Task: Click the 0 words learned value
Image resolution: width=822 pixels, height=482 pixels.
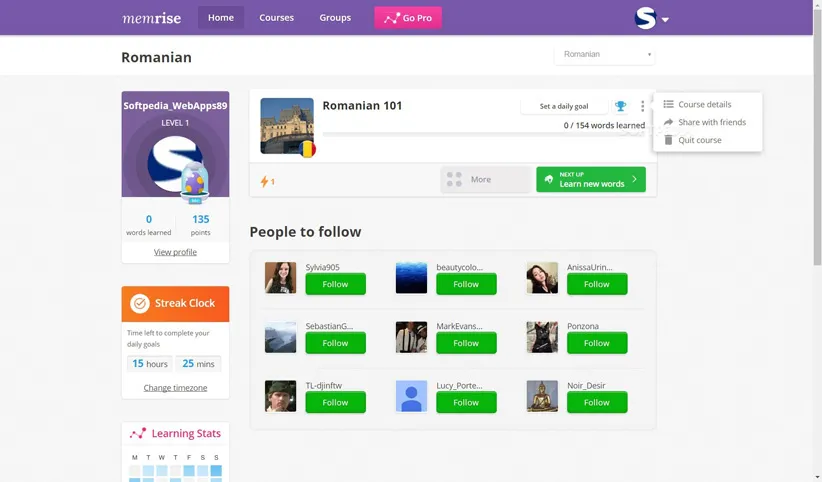Action: (149, 219)
